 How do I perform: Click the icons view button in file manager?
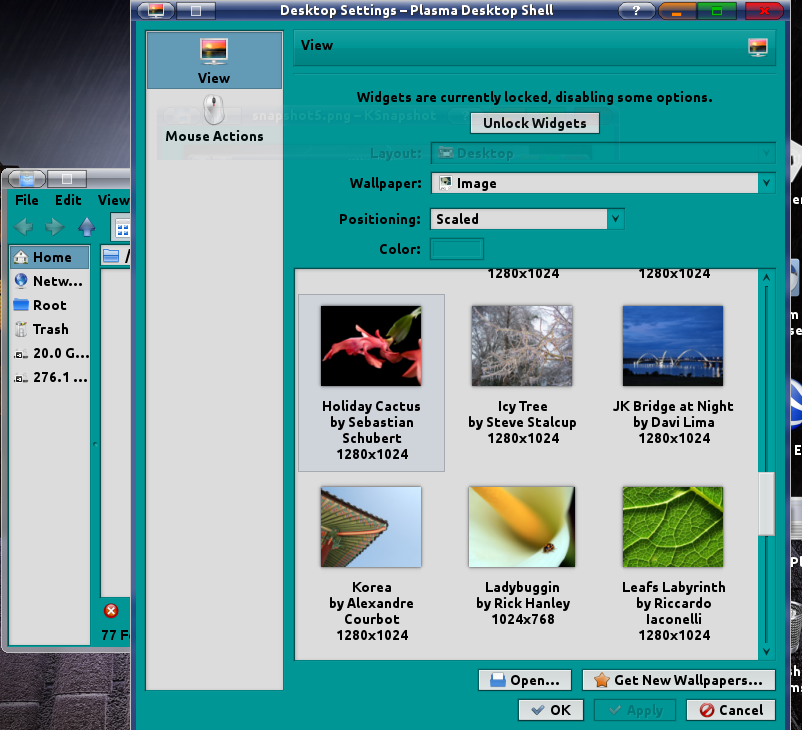pos(122,228)
